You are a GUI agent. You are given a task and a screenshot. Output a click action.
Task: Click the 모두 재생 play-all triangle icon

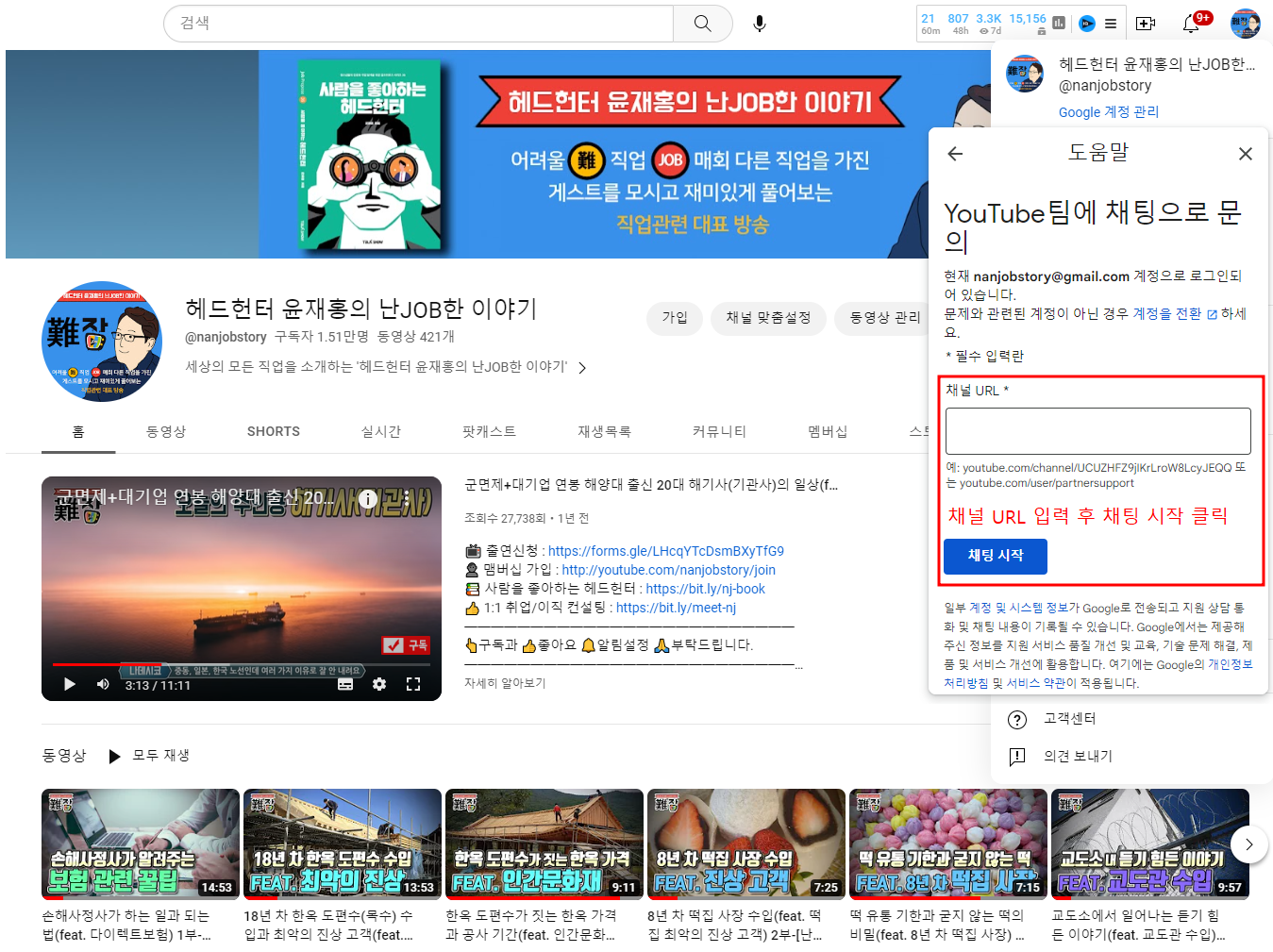(114, 756)
